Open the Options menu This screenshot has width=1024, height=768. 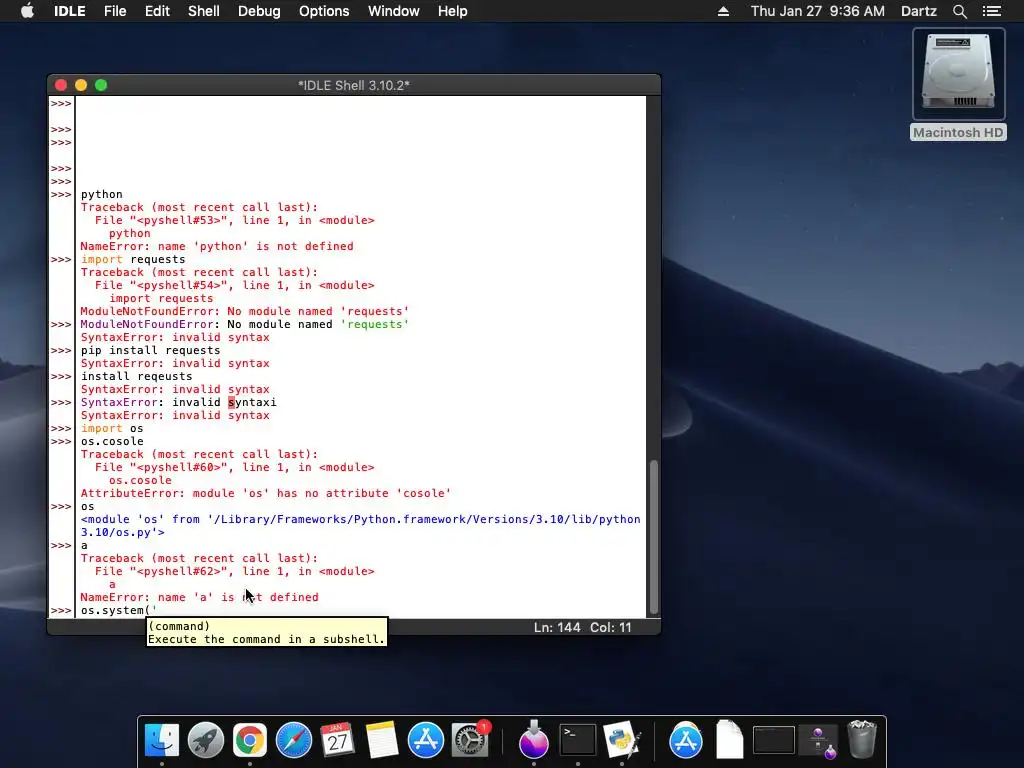[x=324, y=11]
